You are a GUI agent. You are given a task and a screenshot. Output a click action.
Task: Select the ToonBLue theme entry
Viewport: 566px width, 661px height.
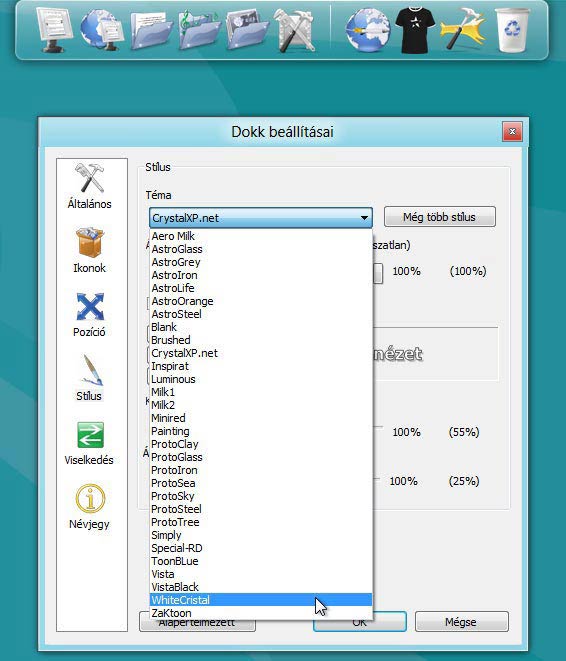click(x=261, y=562)
